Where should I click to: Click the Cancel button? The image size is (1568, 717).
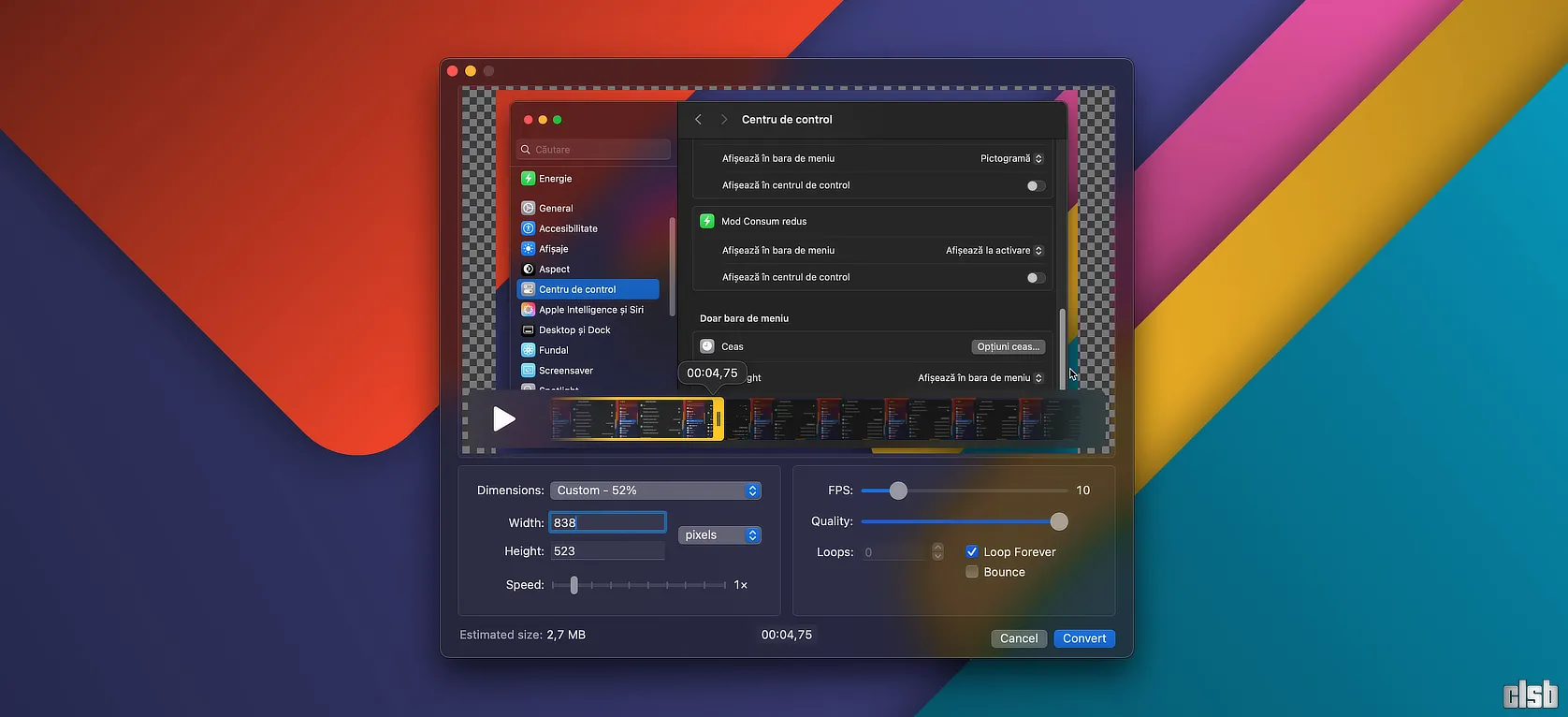tap(1019, 638)
